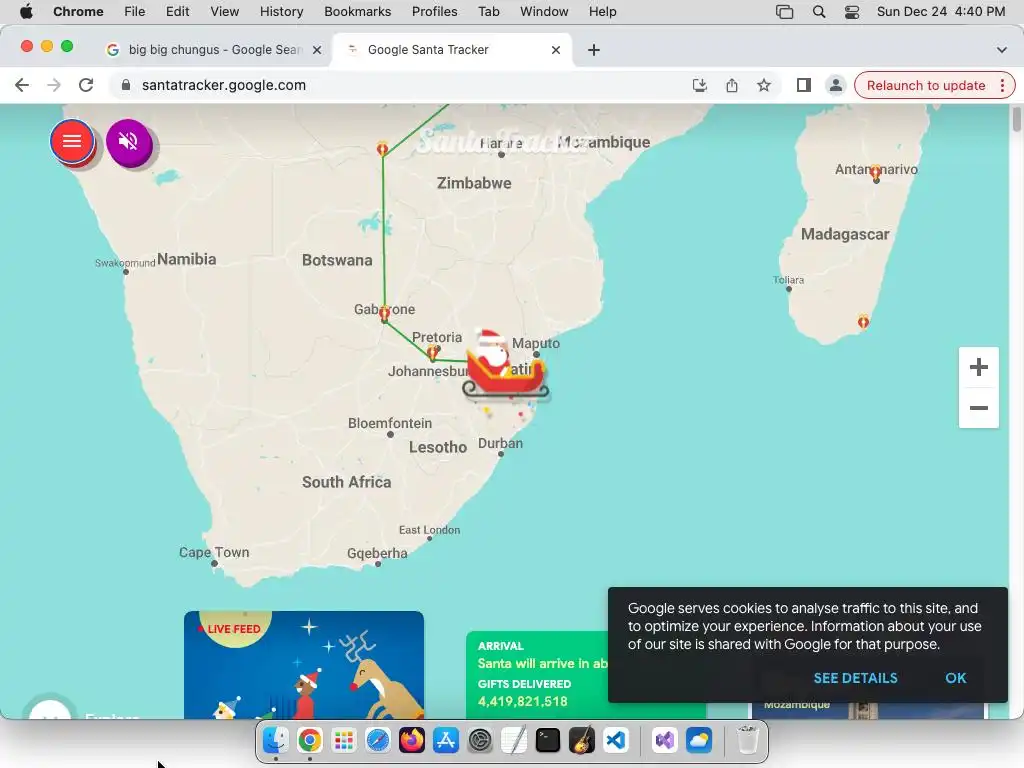Click the page vertical scrollbar

(x=1017, y=120)
